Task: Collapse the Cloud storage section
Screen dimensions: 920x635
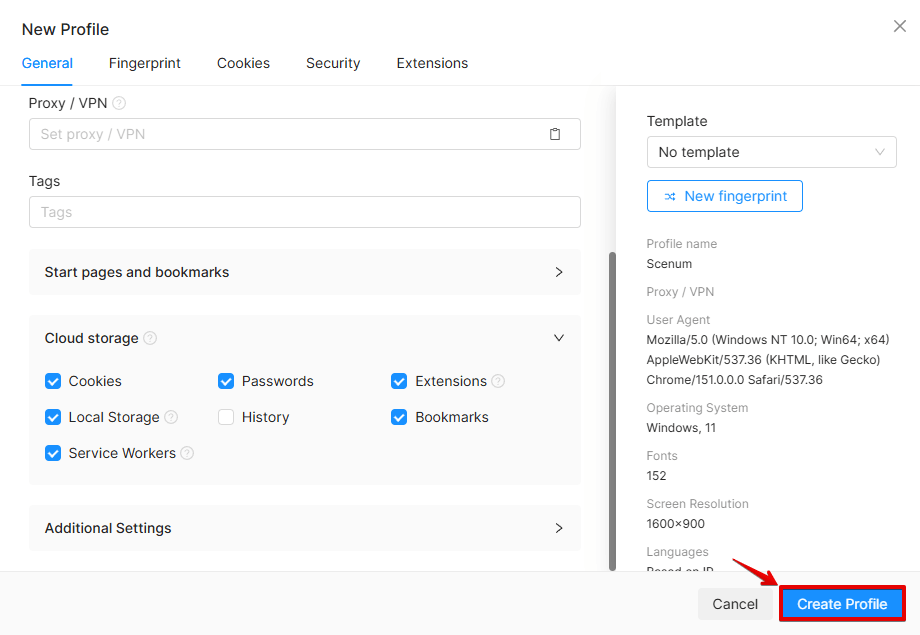Action: (305, 338)
